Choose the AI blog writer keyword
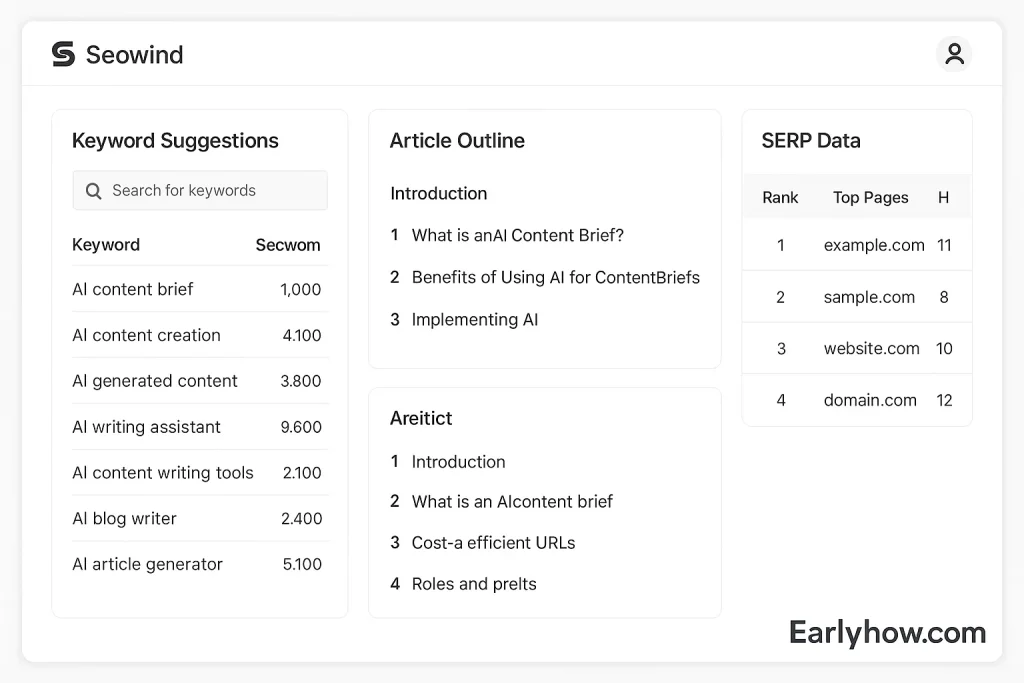1024x683 pixels. (124, 519)
